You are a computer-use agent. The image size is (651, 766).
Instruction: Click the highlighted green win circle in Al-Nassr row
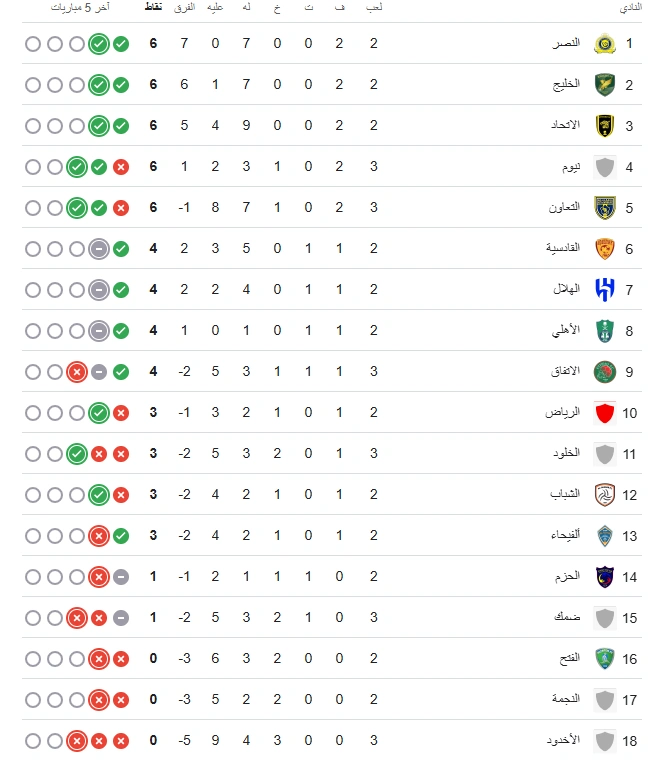(99, 44)
